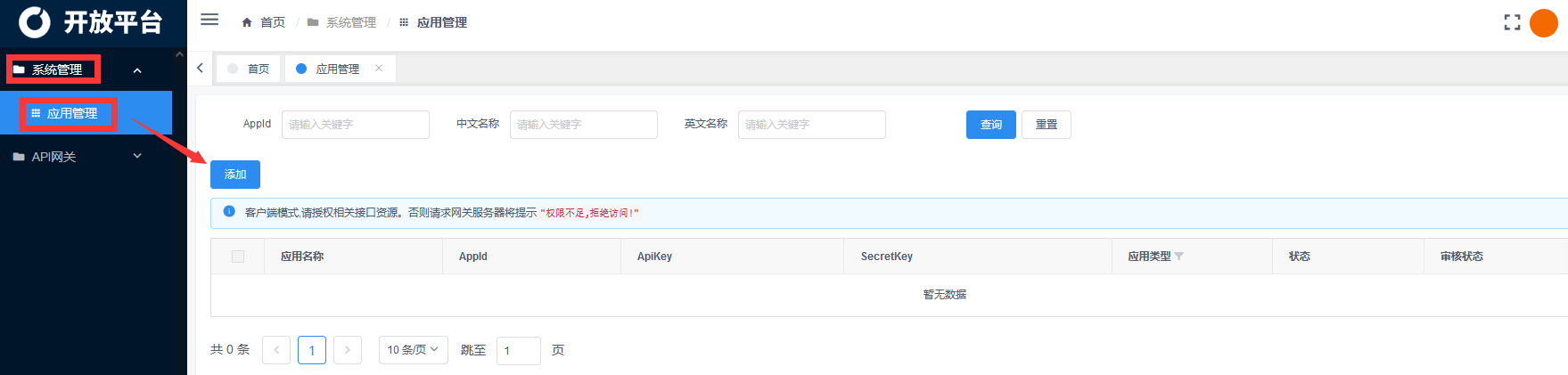Toggle fullscreen mode icon

[1512, 22]
